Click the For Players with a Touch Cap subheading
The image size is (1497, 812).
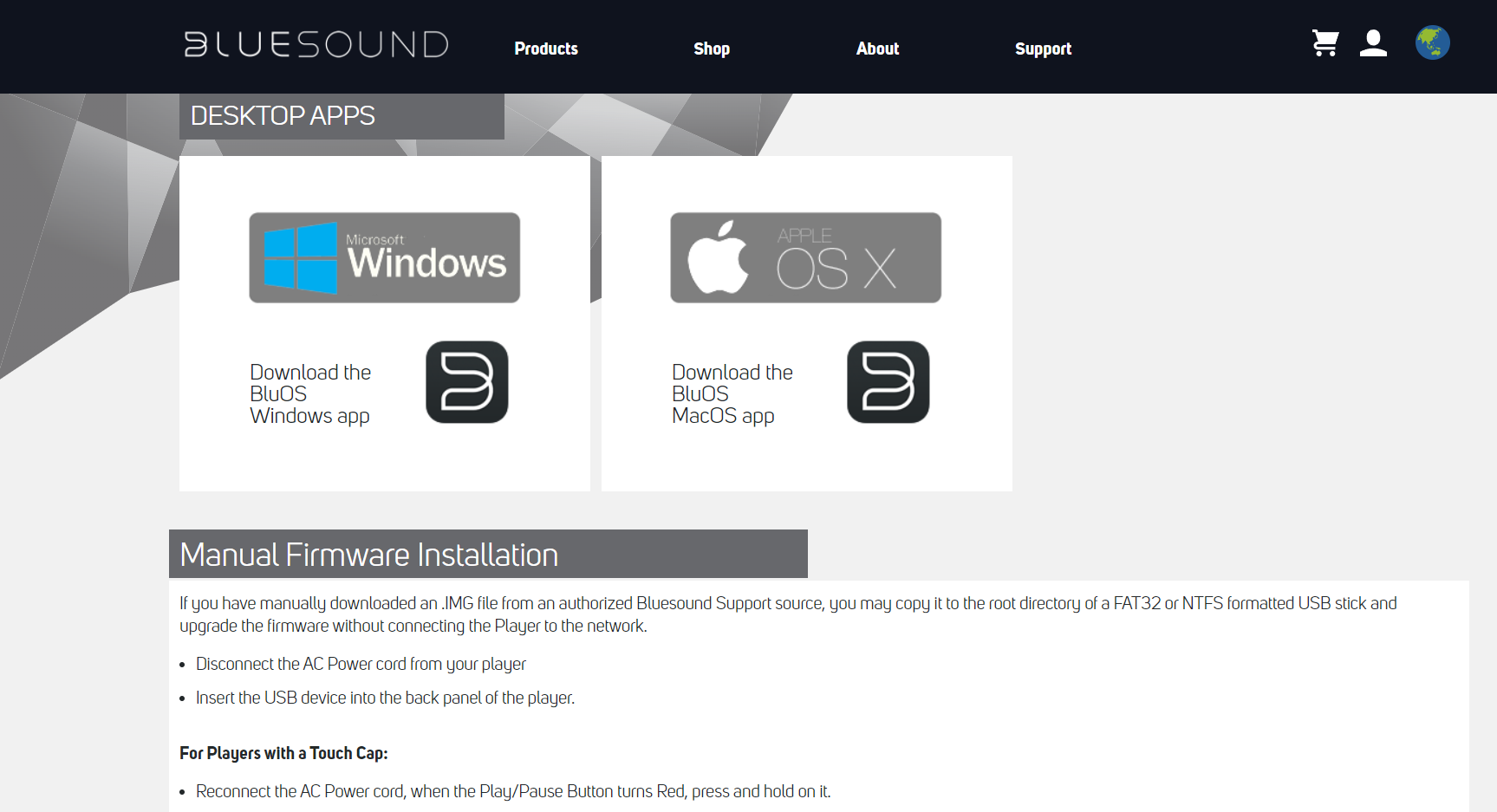pos(283,753)
